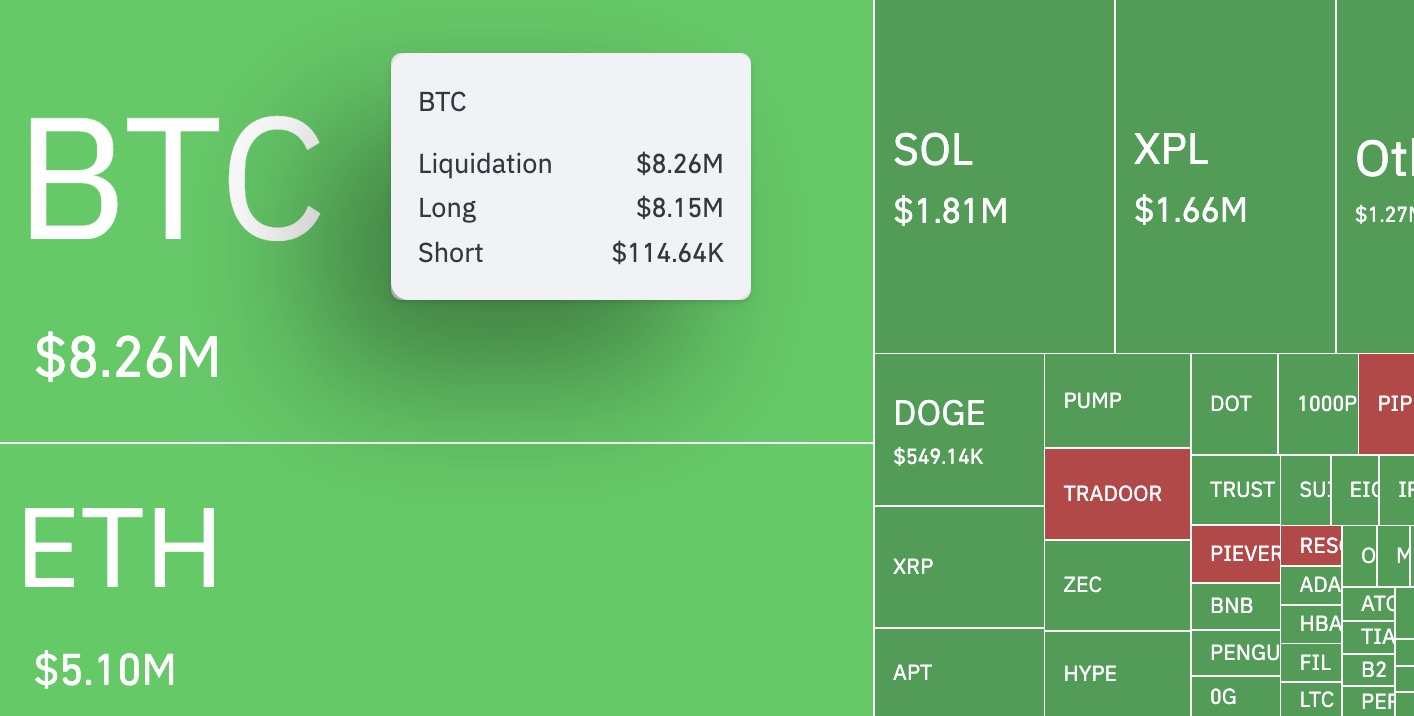The image size is (1414, 716).
Task: Click the DOT tile
Action: tap(1234, 404)
